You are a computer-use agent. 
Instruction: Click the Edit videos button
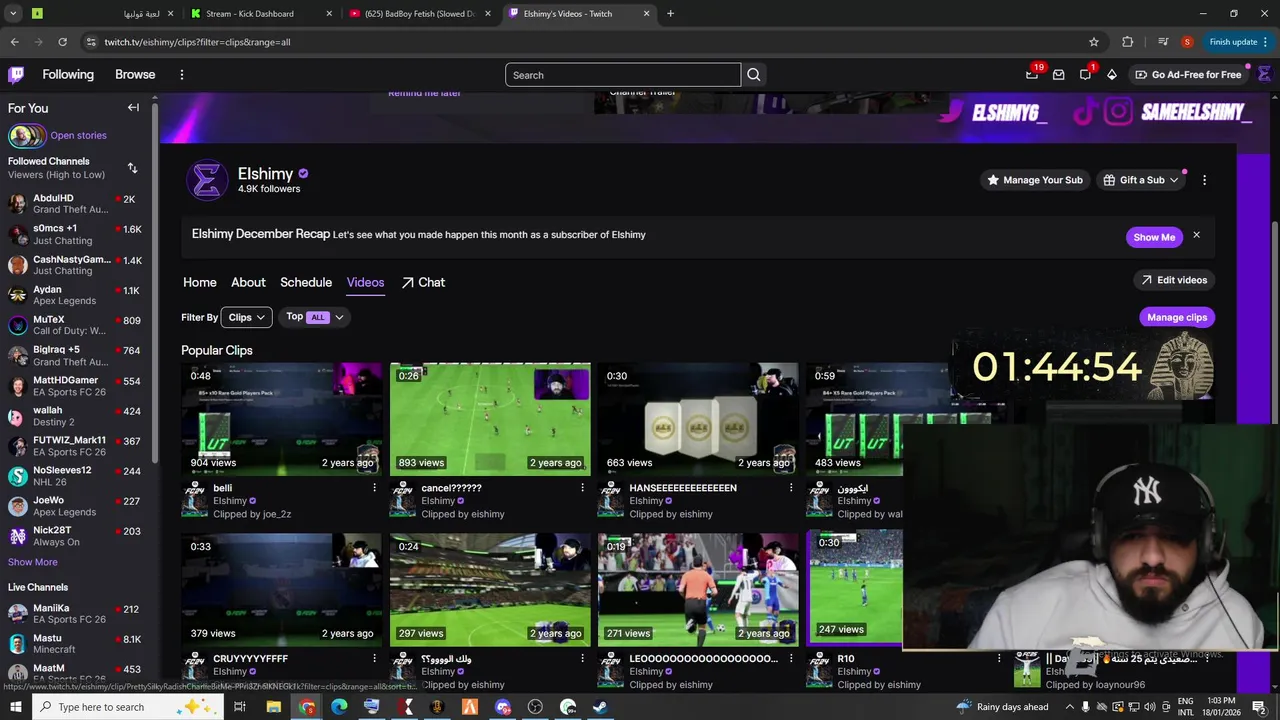[x=1174, y=280]
